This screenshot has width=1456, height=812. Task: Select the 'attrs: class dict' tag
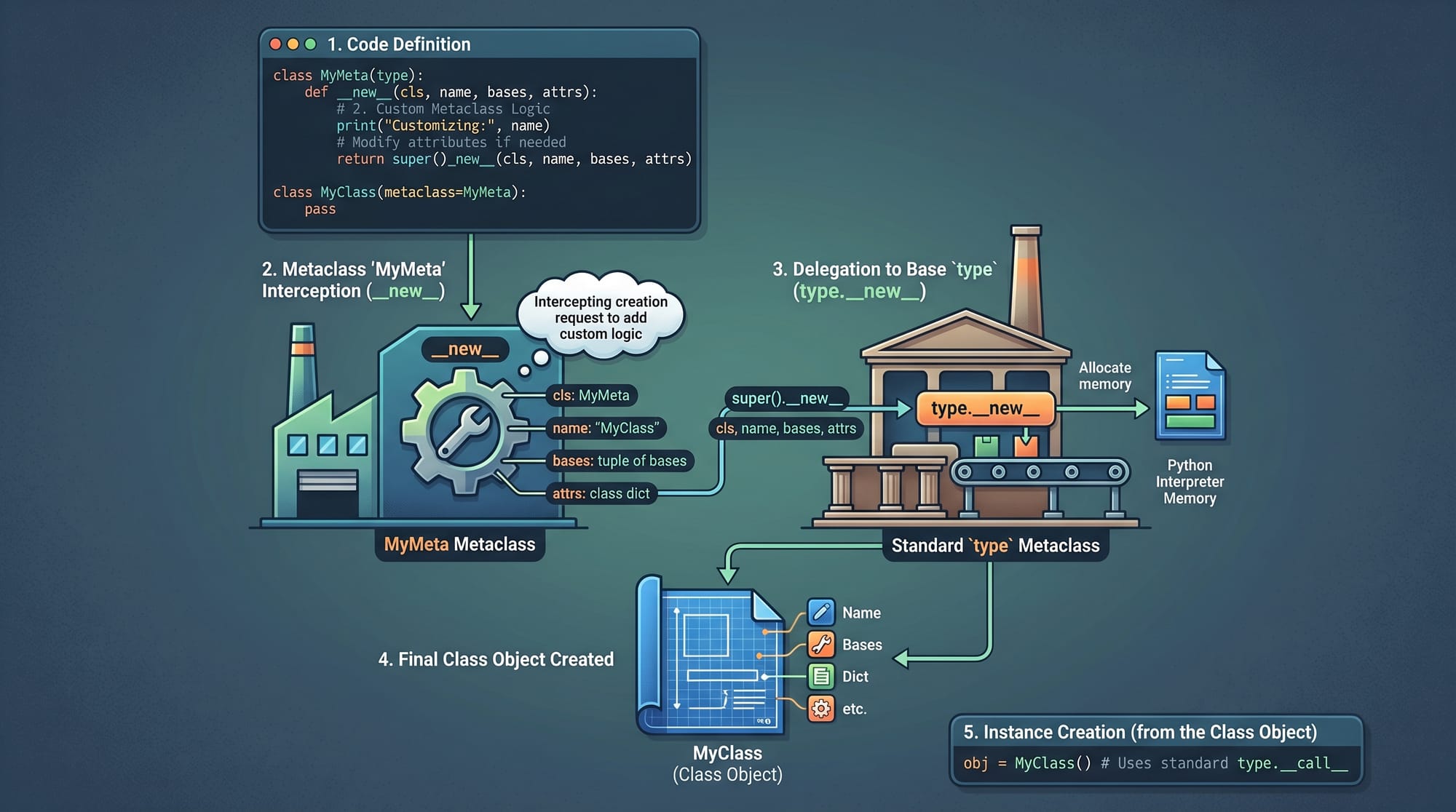(x=601, y=493)
